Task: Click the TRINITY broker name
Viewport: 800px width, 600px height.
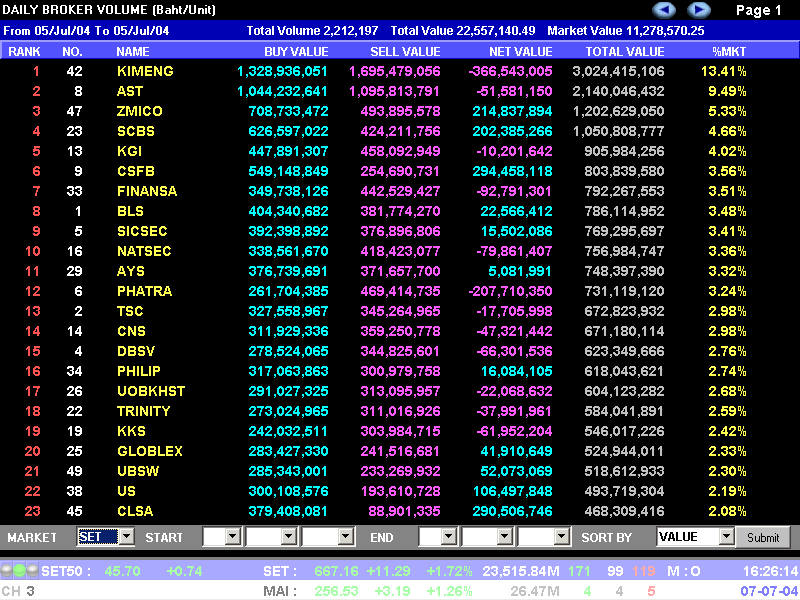Action: tap(143, 411)
